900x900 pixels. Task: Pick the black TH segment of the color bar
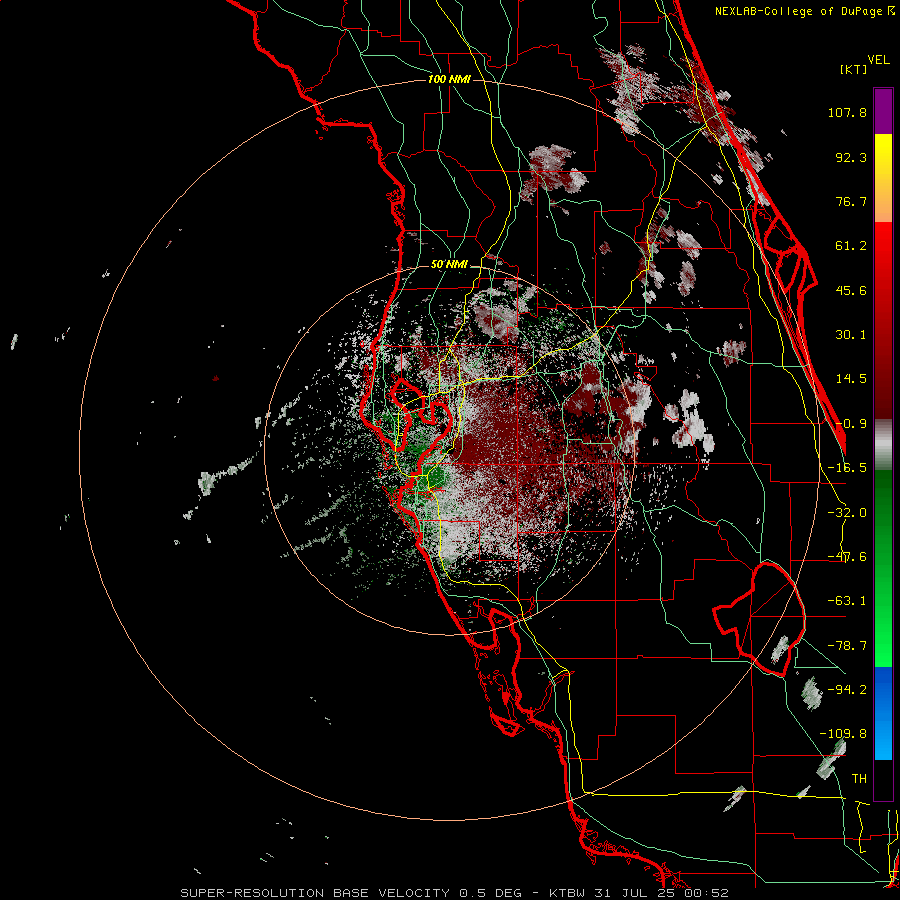(x=883, y=779)
